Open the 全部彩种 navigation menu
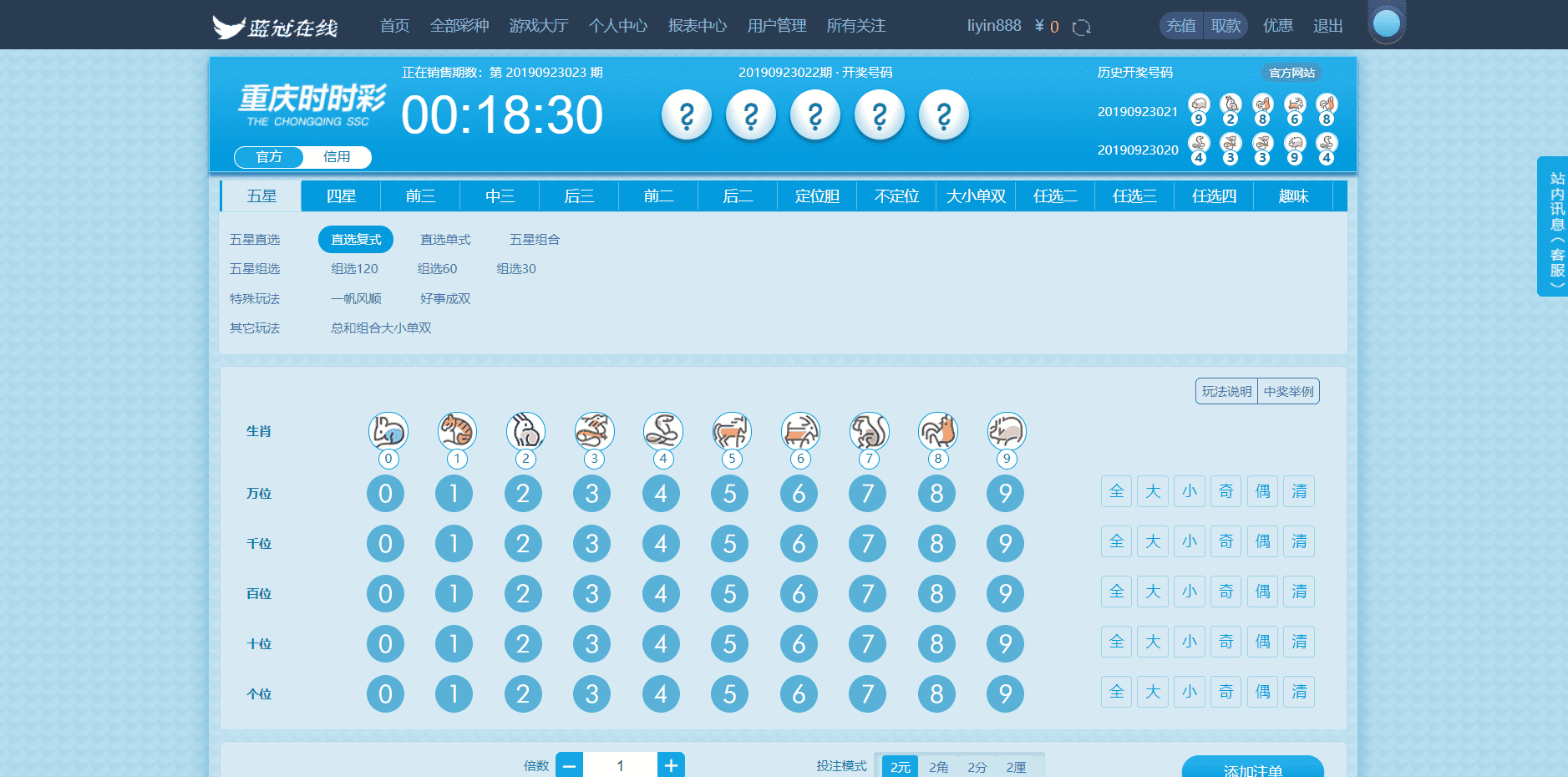Image resolution: width=1568 pixels, height=777 pixels. pyautogui.click(x=459, y=26)
